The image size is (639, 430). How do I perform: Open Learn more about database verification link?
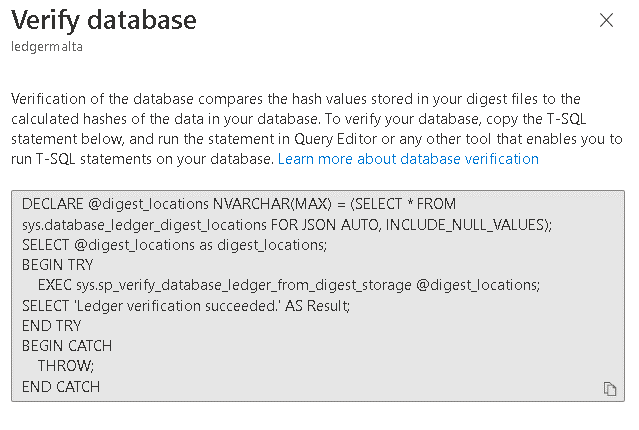coord(408,159)
